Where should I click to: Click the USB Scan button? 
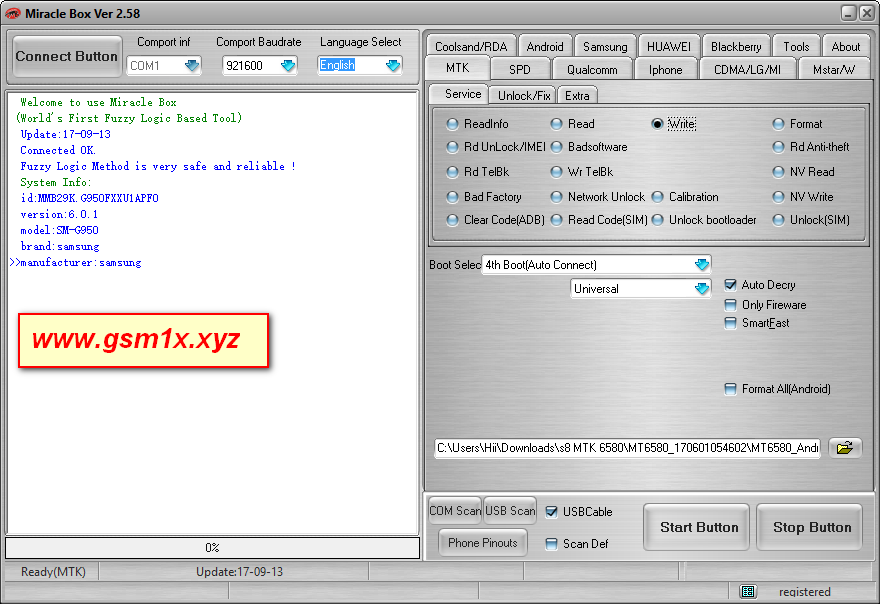click(510, 511)
